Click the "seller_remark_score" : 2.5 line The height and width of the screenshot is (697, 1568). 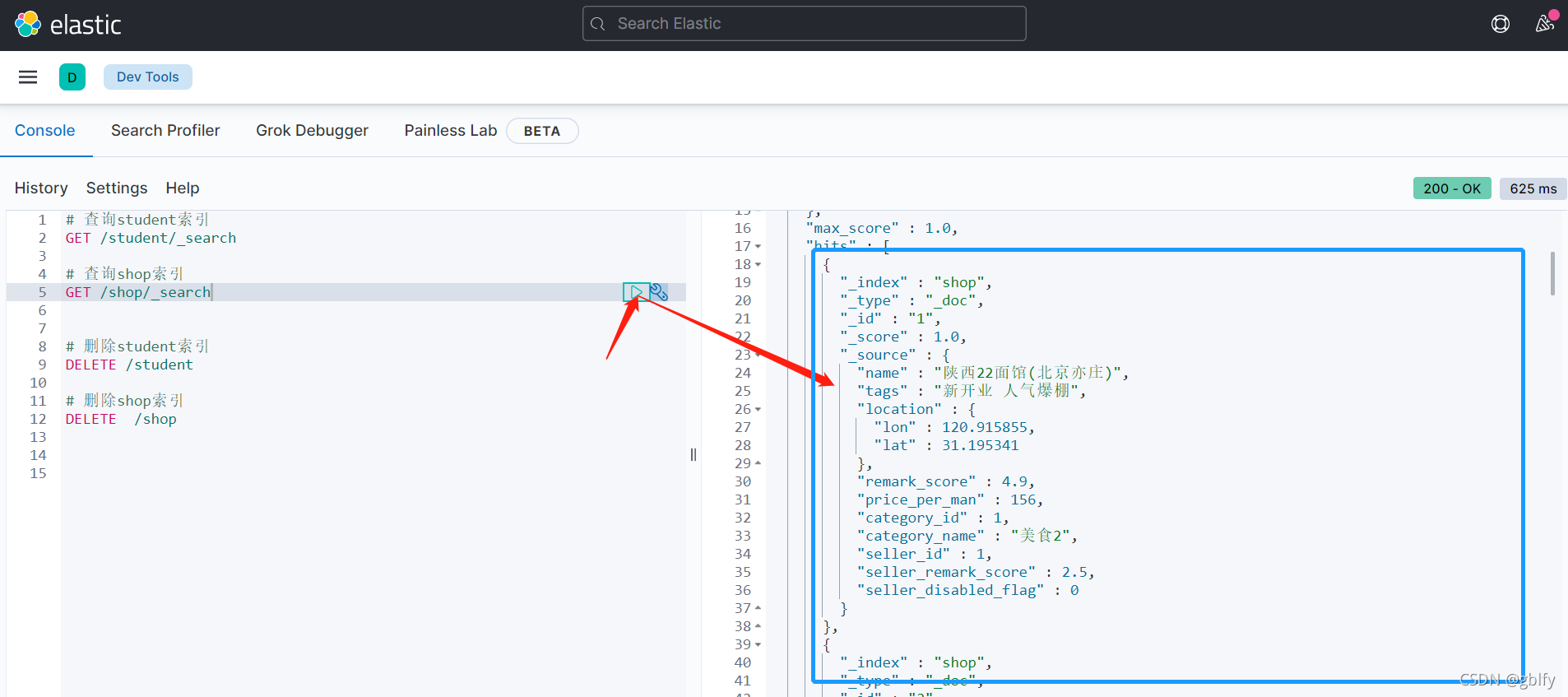pyautogui.click(x=976, y=572)
